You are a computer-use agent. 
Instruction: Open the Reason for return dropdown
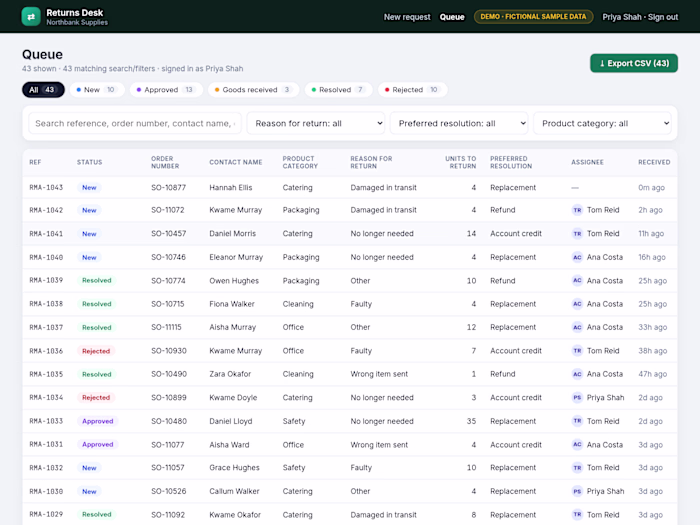click(315, 123)
